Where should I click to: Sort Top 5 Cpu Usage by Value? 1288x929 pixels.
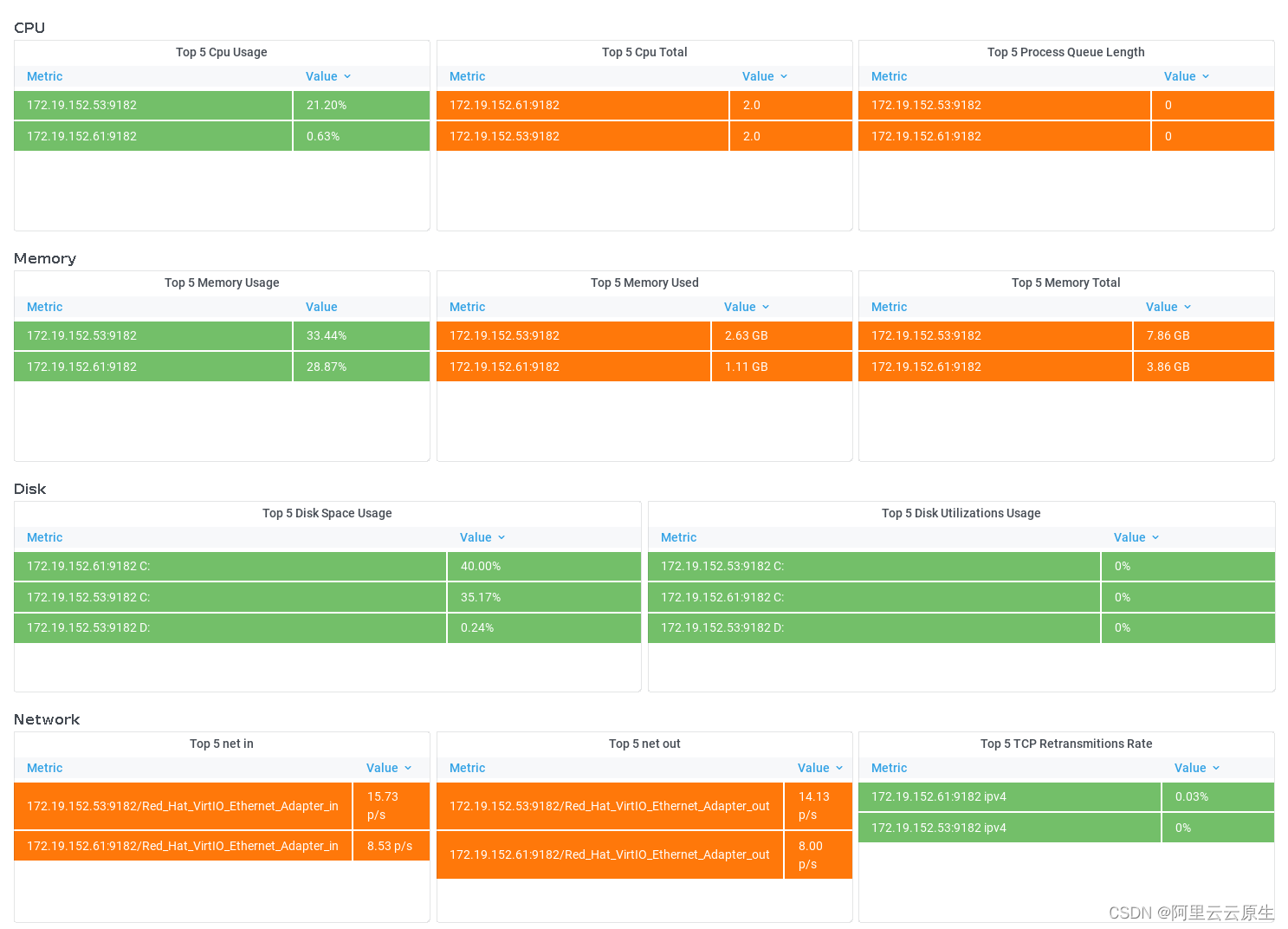point(327,76)
